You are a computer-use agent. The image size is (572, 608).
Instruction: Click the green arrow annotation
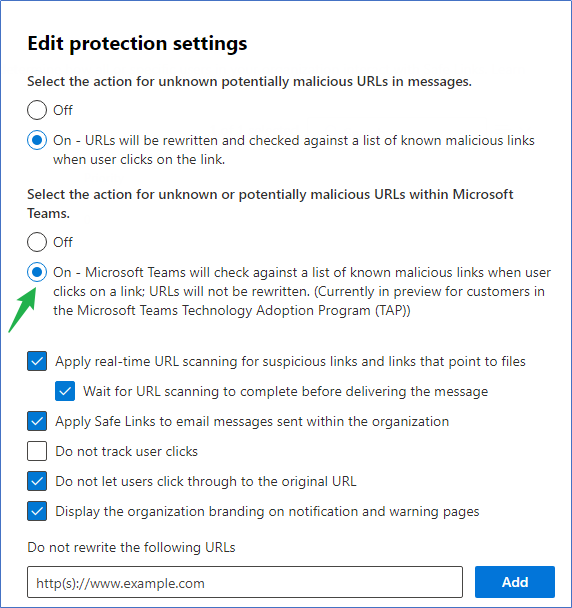tap(22, 309)
